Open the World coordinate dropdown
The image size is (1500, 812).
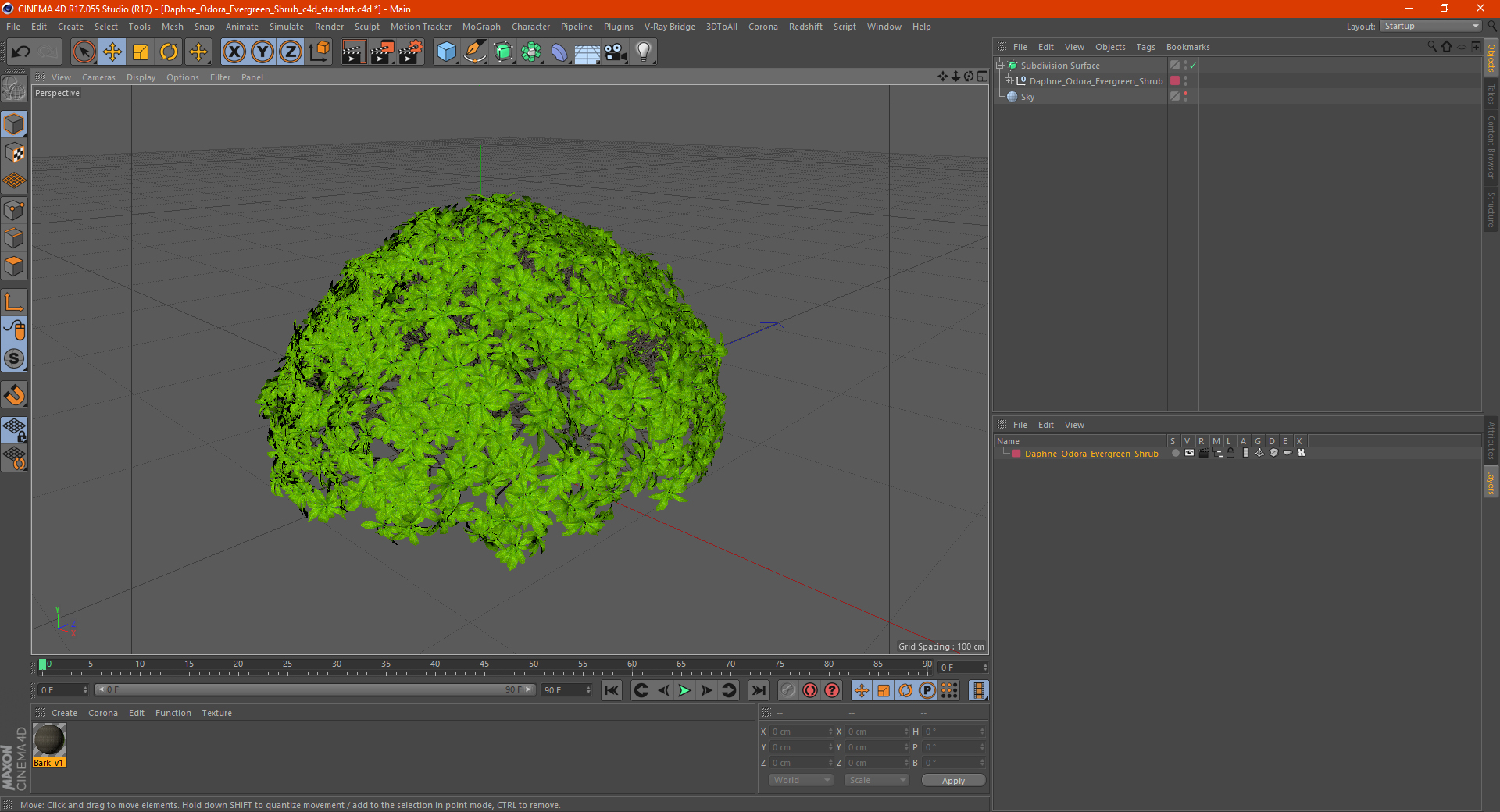801,780
